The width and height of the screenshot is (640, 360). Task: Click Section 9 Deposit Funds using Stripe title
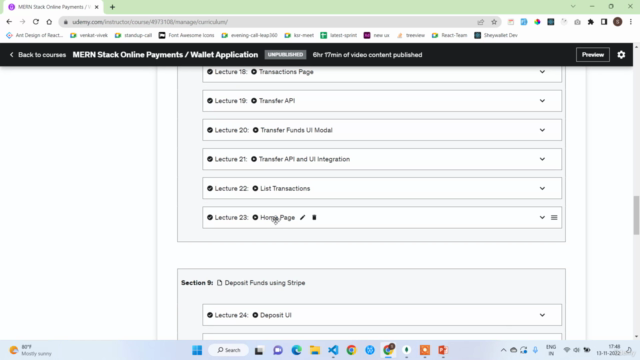pyautogui.click(x=264, y=283)
